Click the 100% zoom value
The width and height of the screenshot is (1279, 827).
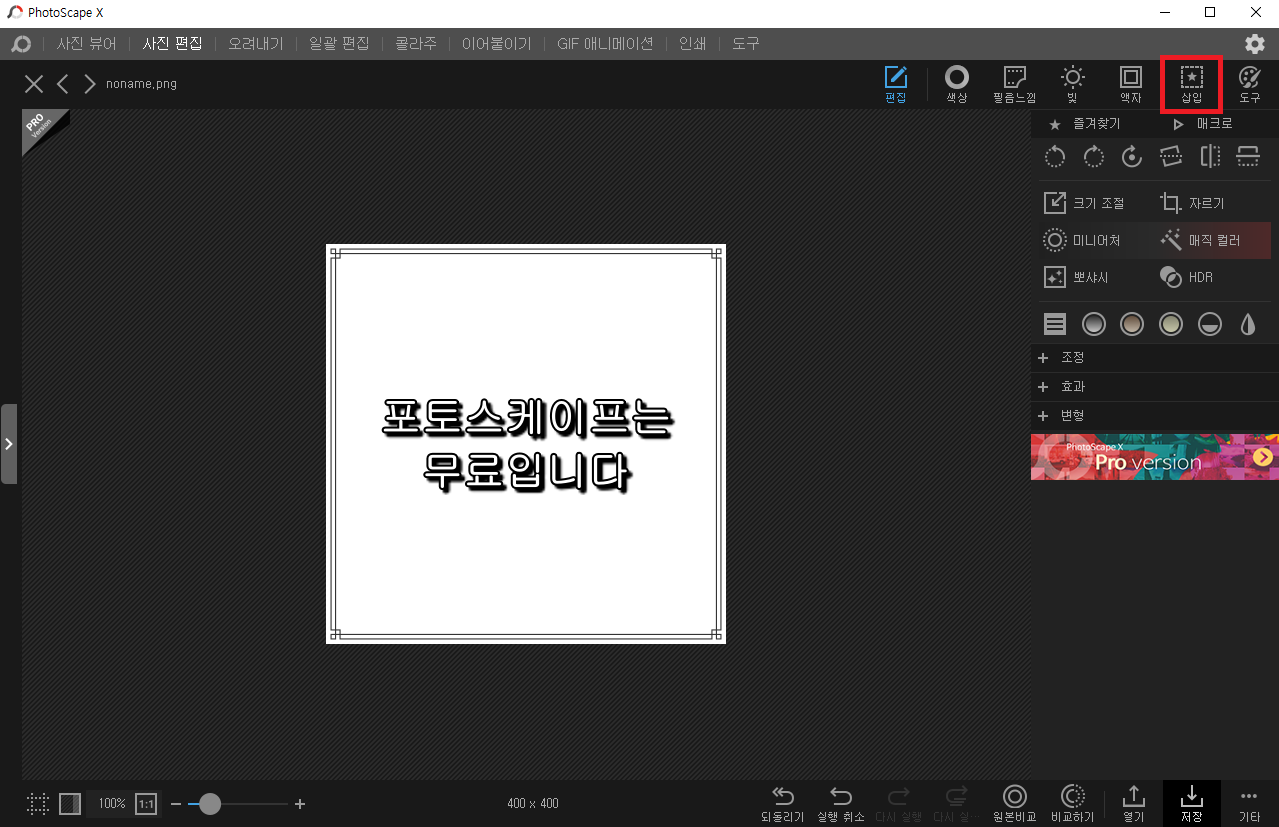[112, 803]
